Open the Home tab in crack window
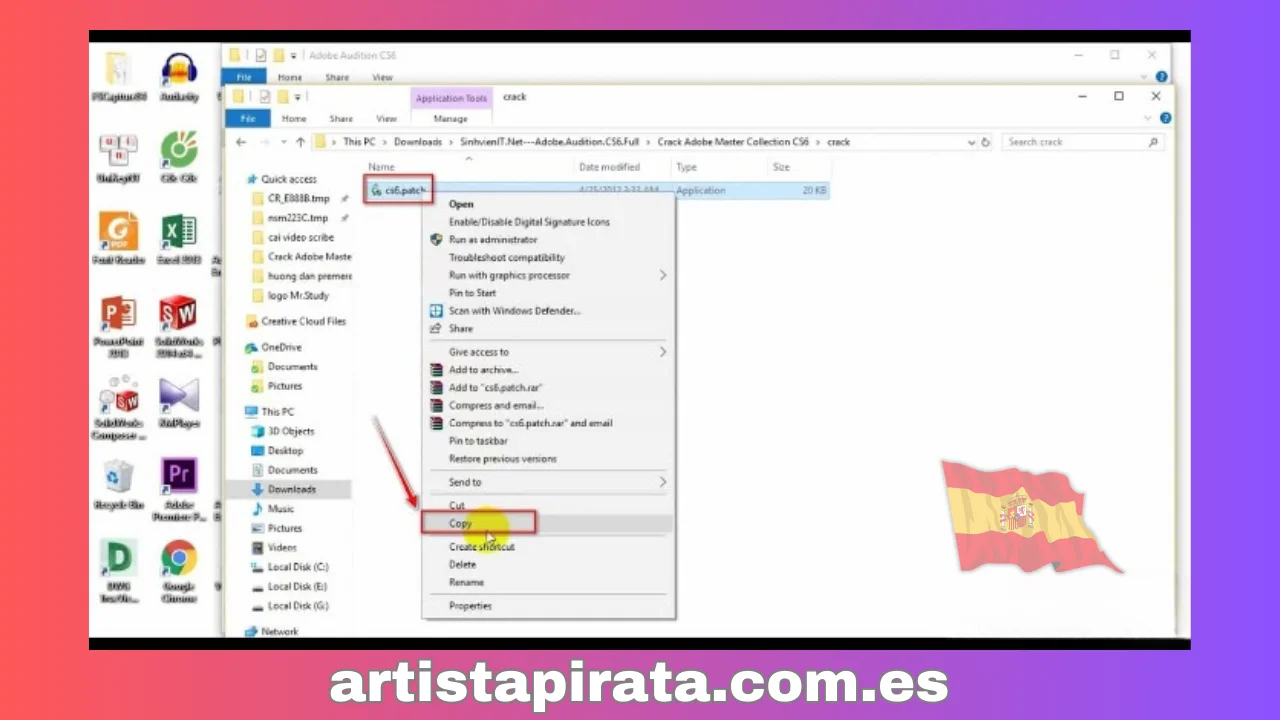The height and width of the screenshot is (720, 1280). point(294,118)
